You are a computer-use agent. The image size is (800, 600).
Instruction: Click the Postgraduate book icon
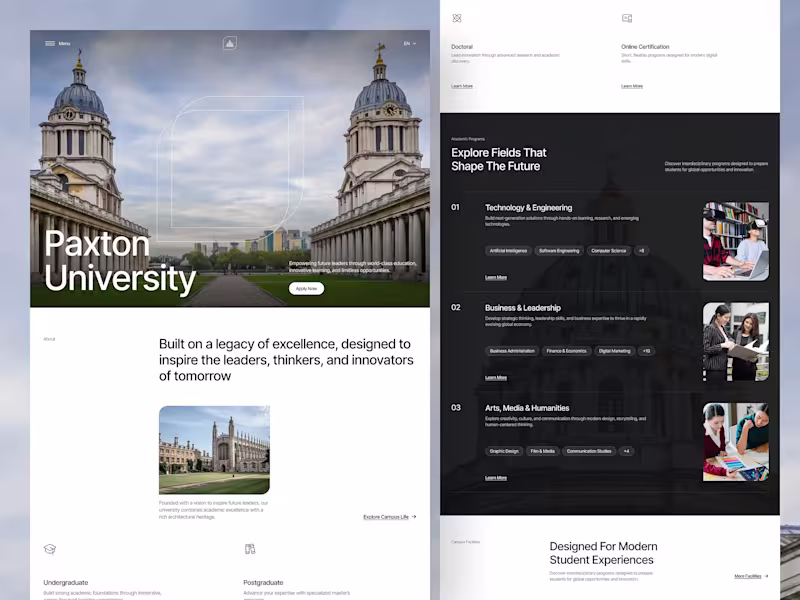(249, 549)
